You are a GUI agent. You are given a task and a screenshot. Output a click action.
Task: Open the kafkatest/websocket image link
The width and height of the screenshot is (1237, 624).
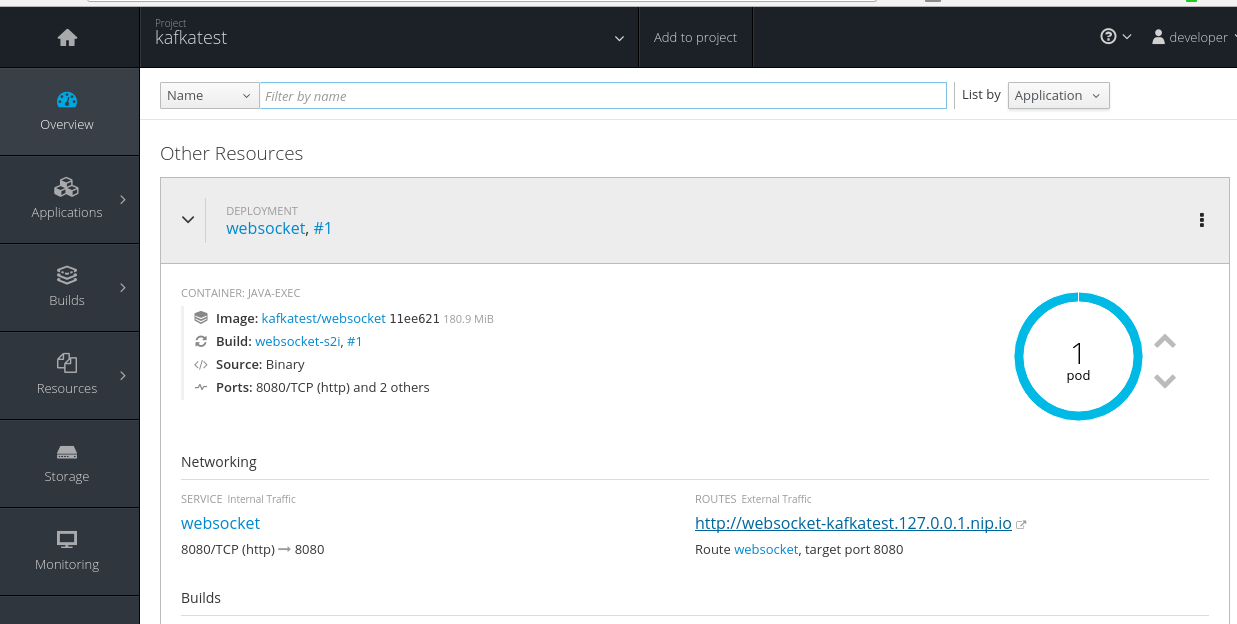[x=323, y=319]
